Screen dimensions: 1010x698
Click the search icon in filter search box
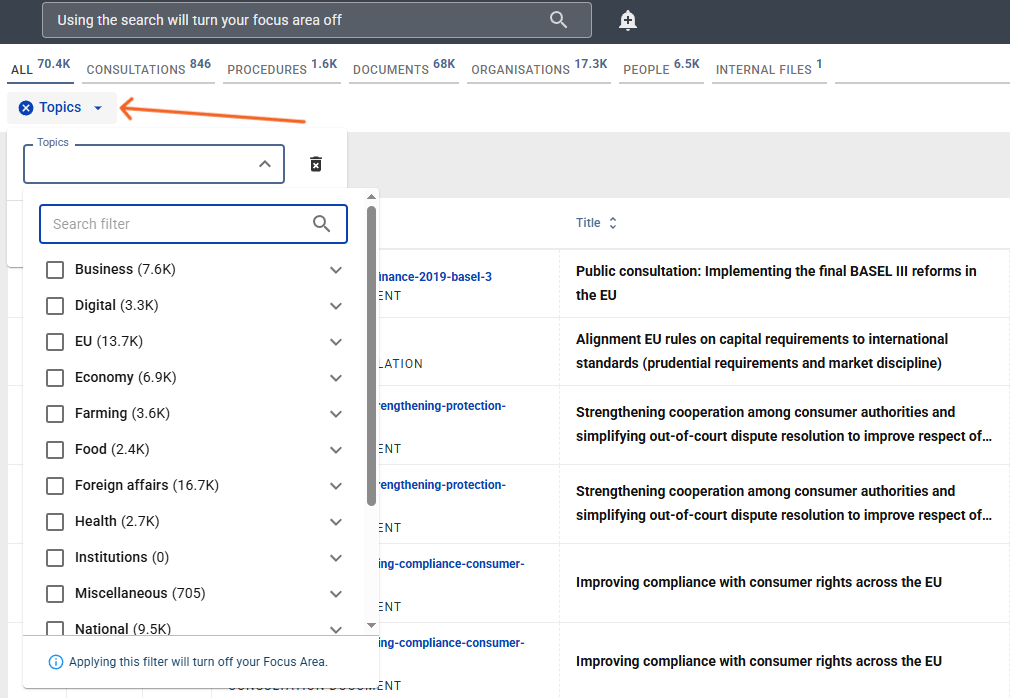pyautogui.click(x=321, y=224)
